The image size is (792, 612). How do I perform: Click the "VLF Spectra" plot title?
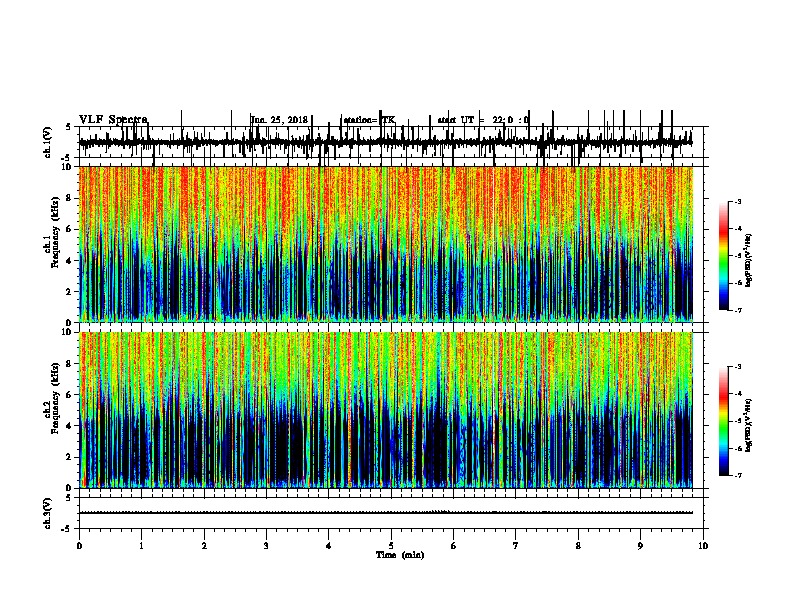coord(114,120)
